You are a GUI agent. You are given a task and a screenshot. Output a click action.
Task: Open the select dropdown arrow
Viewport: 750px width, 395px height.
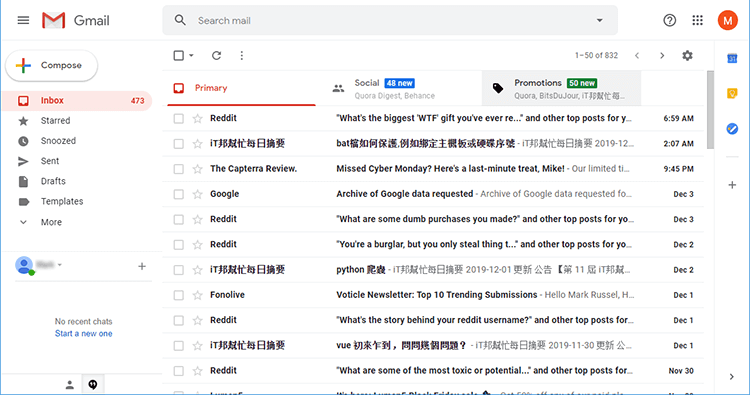click(x=191, y=55)
